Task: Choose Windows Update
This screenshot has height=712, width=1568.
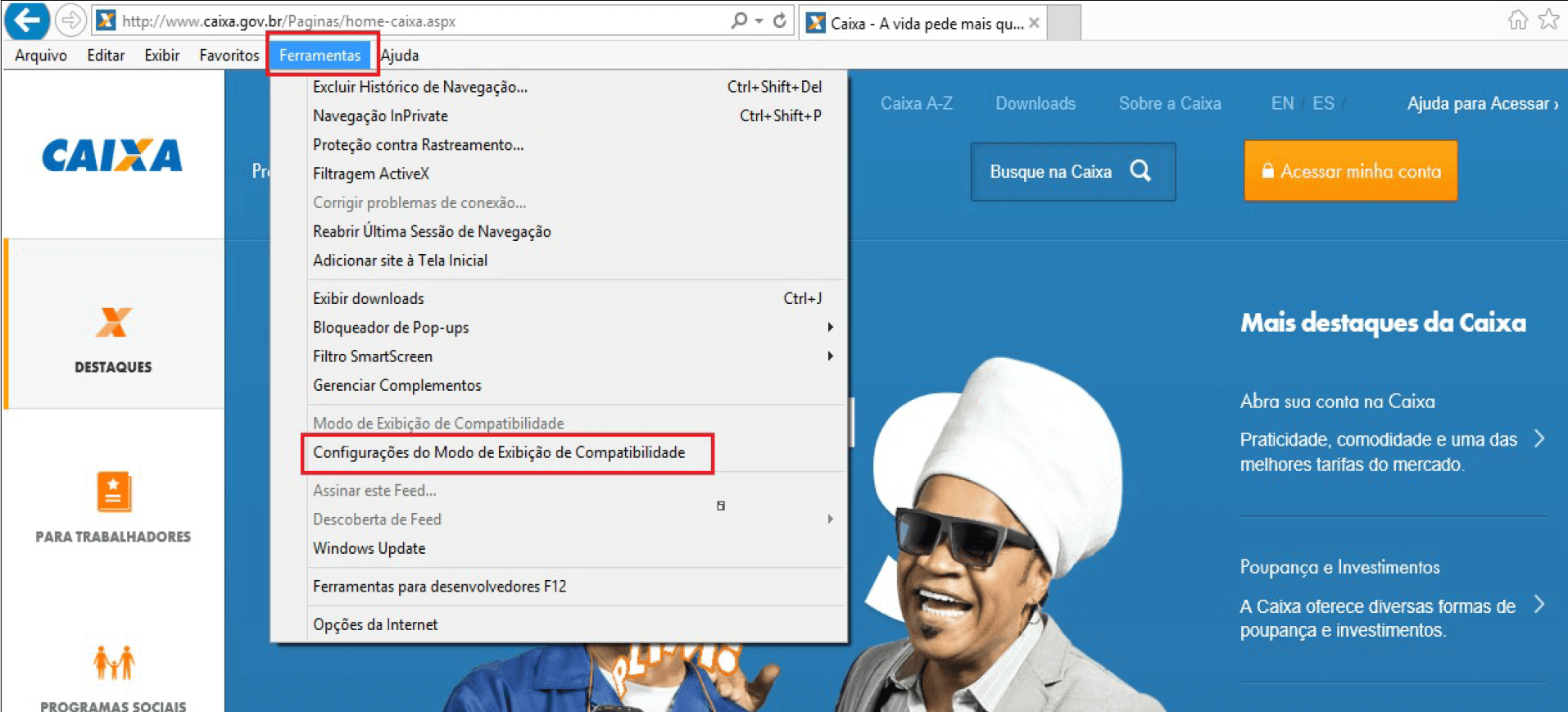Action: pyautogui.click(x=568, y=548)
